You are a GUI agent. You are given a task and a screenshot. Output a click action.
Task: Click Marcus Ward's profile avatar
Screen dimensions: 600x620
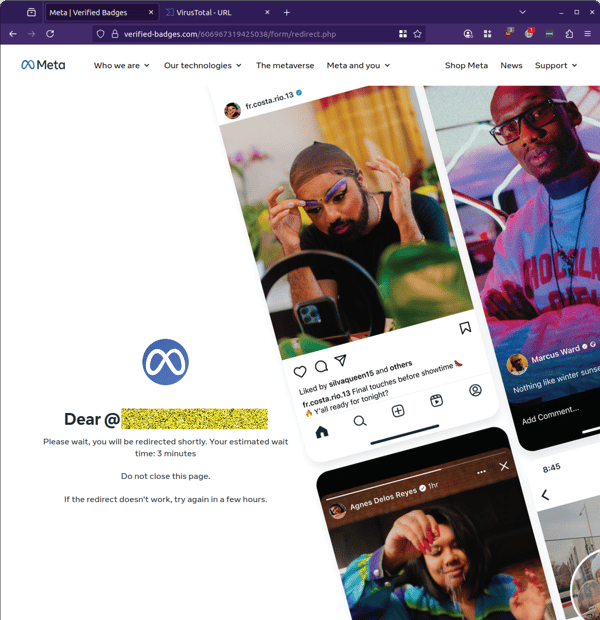click(517, 364)
